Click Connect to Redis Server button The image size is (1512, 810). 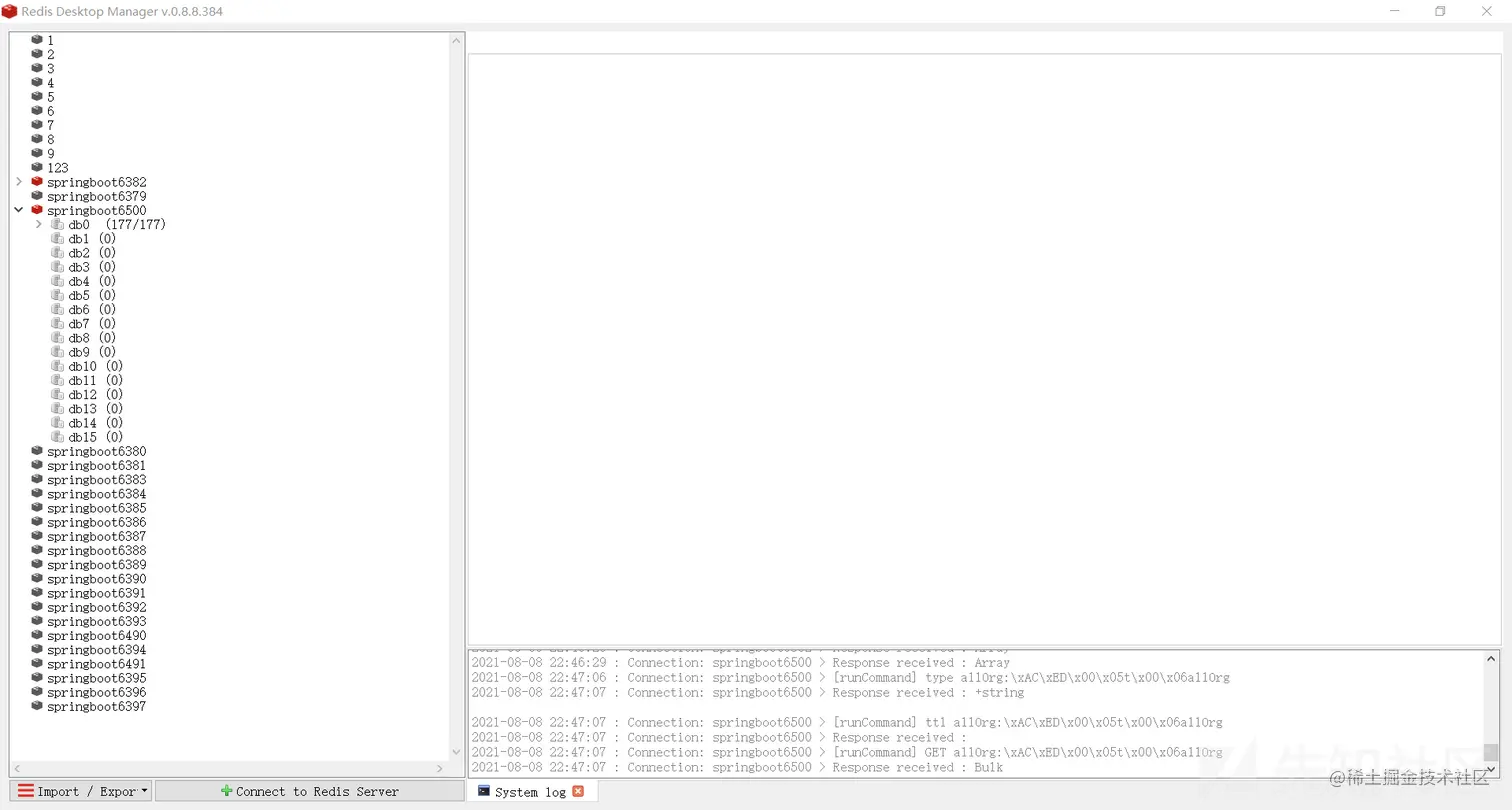[310, 791]
